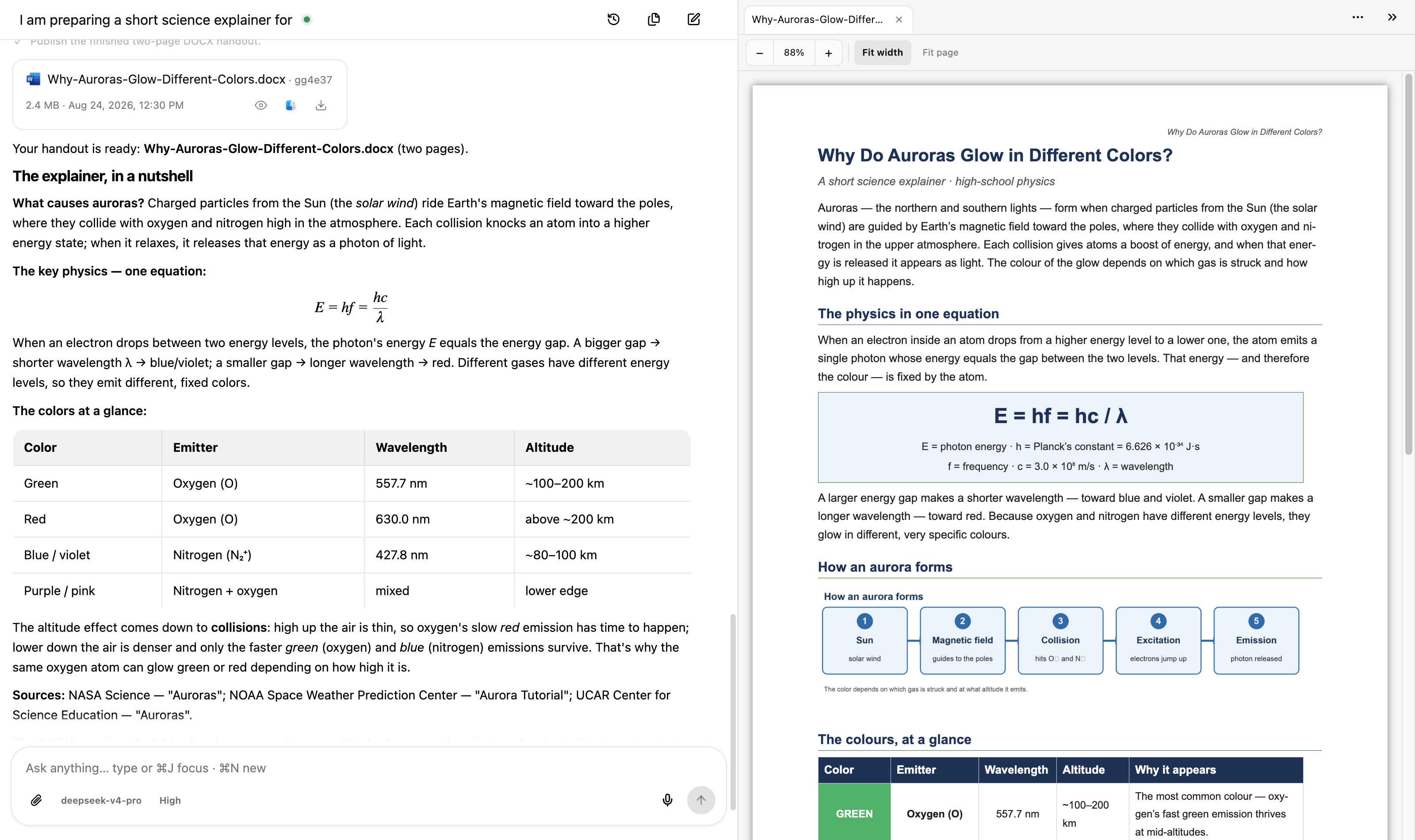Click the Word file icon in attachment card
The image size is (1415, 840).
[x=34, y=79]
